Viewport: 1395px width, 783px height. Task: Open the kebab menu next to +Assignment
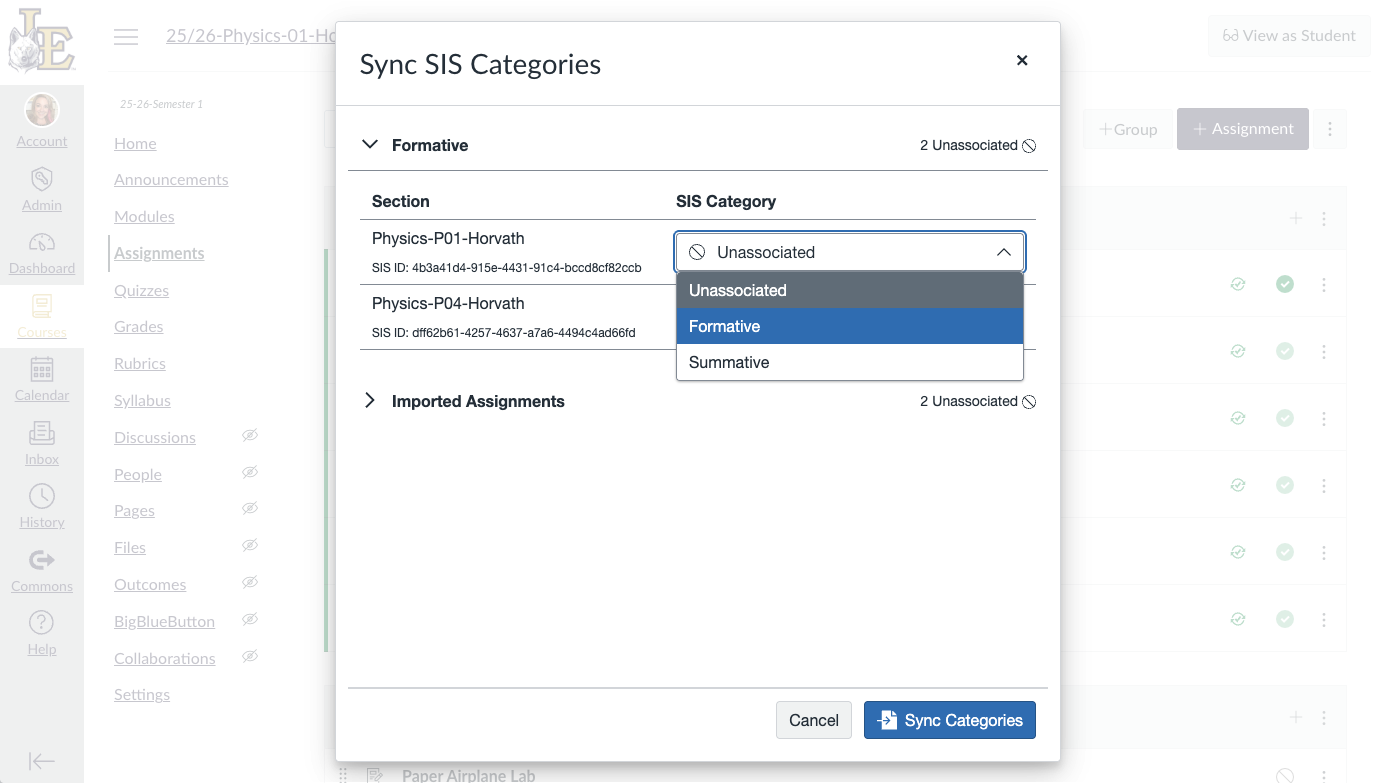[x=1330, y=129]
